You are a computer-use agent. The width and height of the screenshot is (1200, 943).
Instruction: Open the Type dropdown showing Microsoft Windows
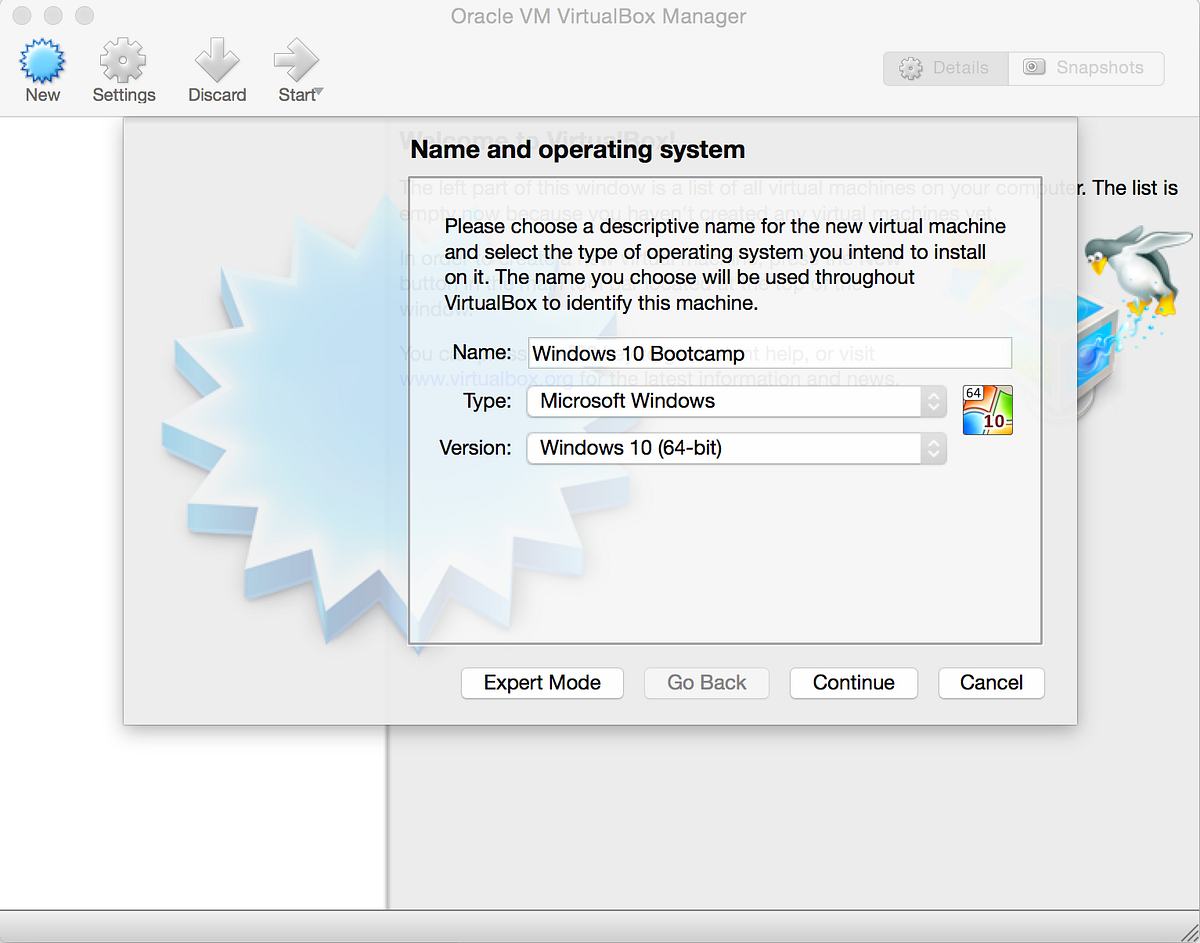735,401
